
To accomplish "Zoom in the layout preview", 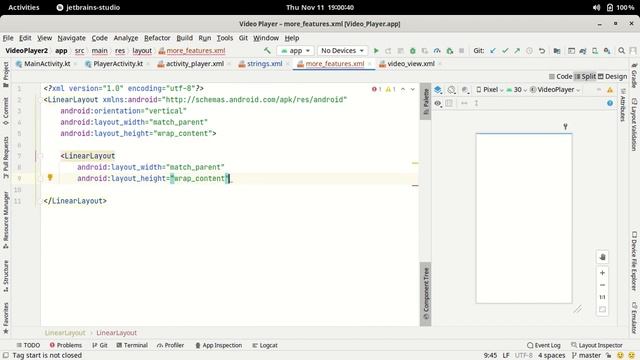I will 602,273.
